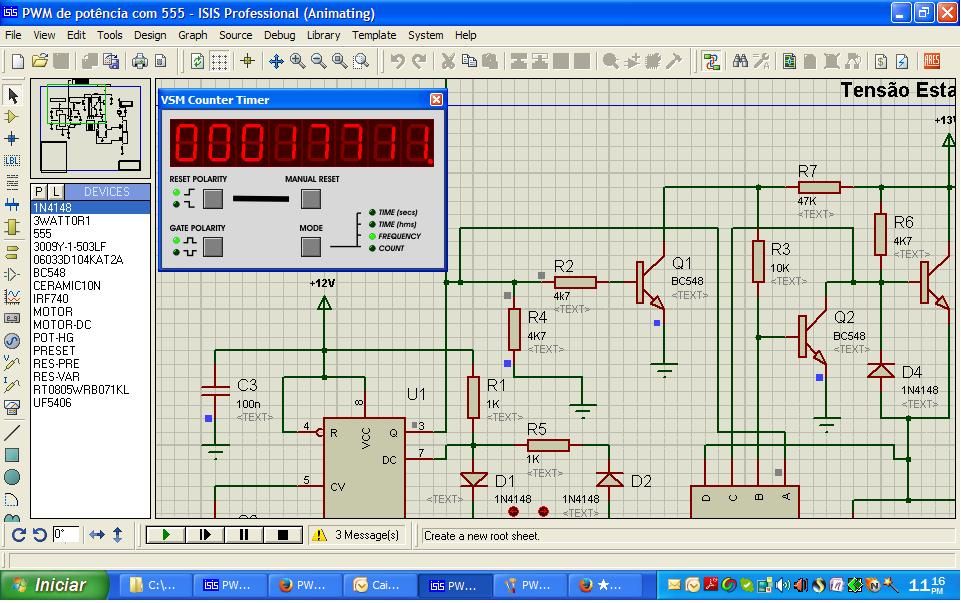This screenshot has height=603, width=961.
Task: Select the Junction Dot Mode tool
Action: (x=12, y=138)
